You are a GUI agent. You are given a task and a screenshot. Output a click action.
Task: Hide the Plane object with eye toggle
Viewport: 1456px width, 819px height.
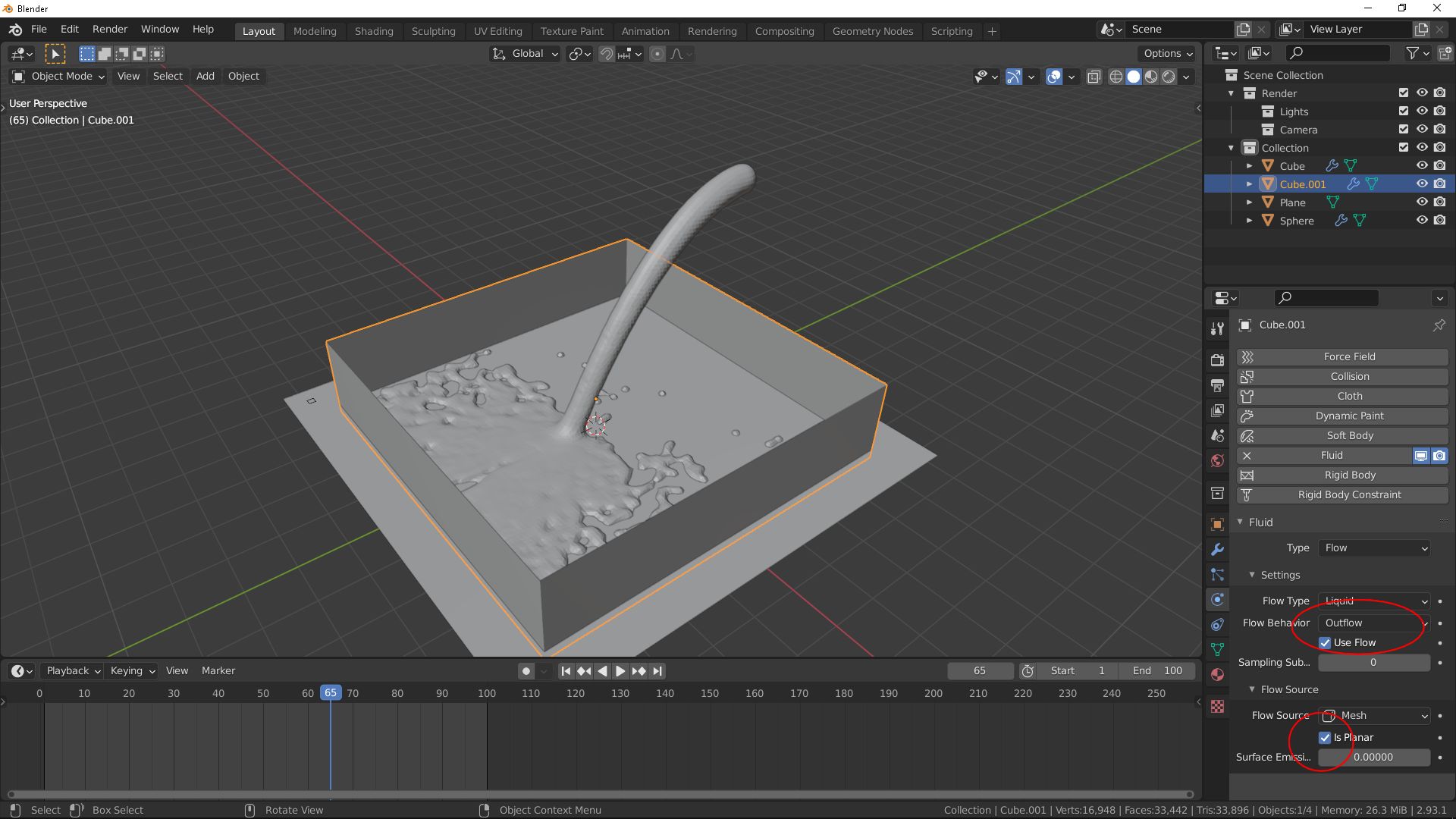(1422, 202)
